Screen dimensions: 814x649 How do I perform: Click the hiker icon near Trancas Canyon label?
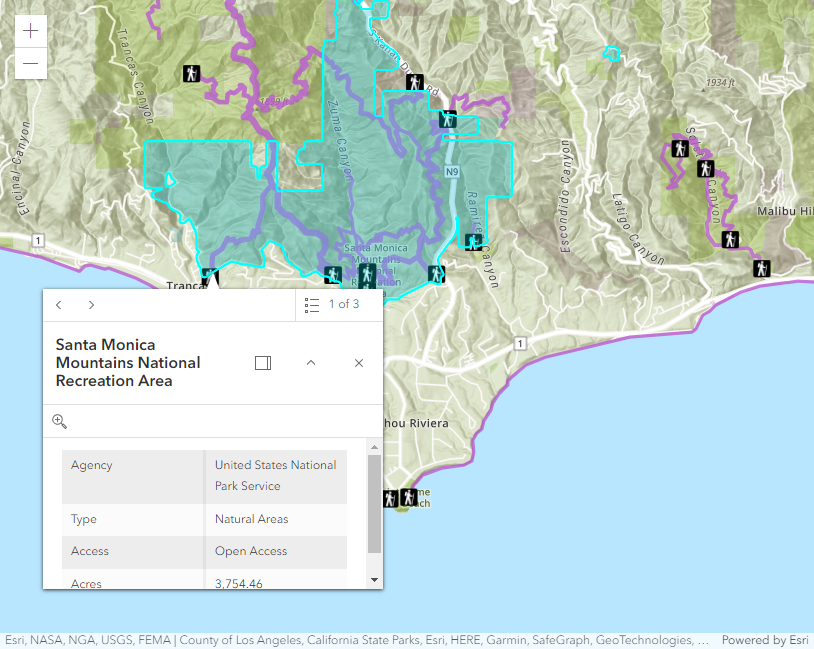click(x=191, y=73)
